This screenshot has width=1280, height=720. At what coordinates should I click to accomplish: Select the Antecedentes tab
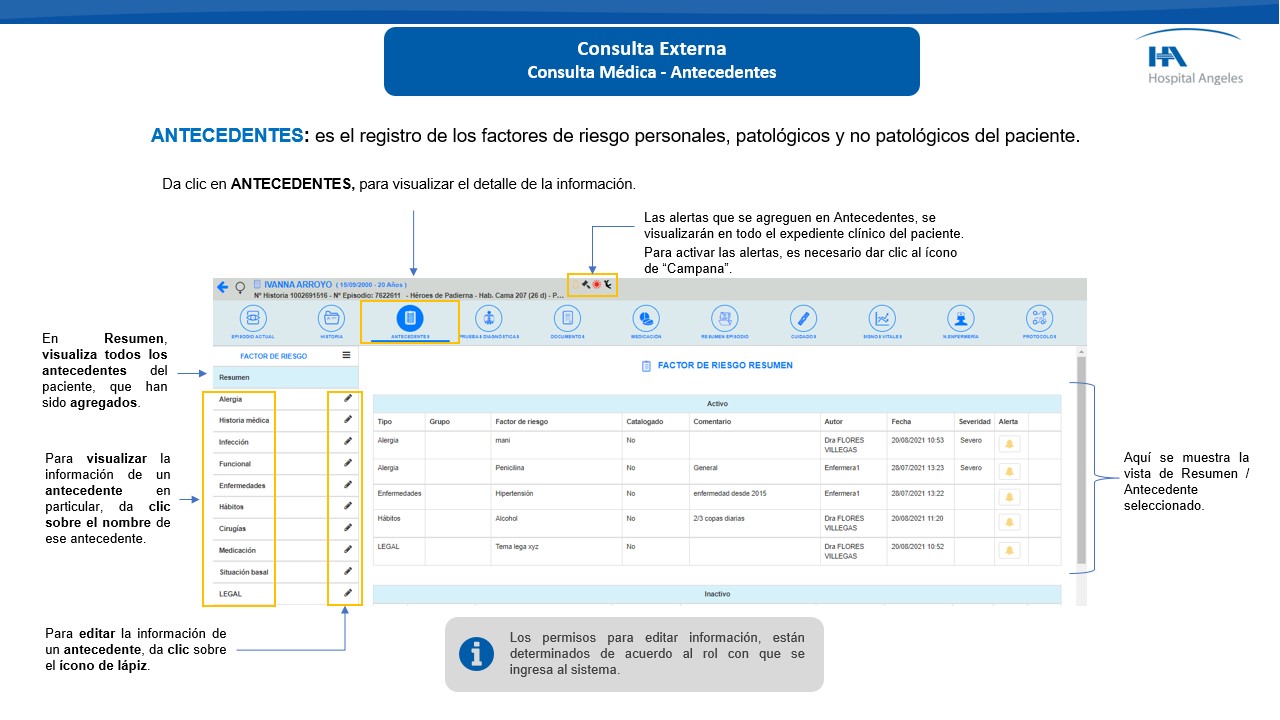[x=410, y=319]
